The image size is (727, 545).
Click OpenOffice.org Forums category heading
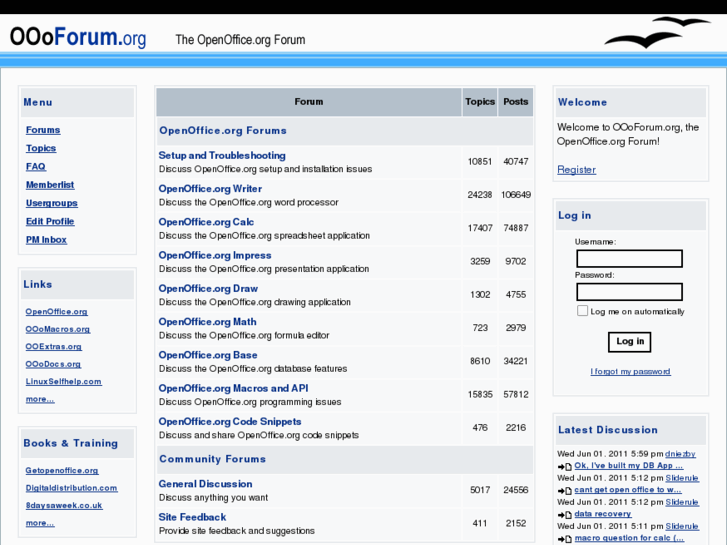223,131
